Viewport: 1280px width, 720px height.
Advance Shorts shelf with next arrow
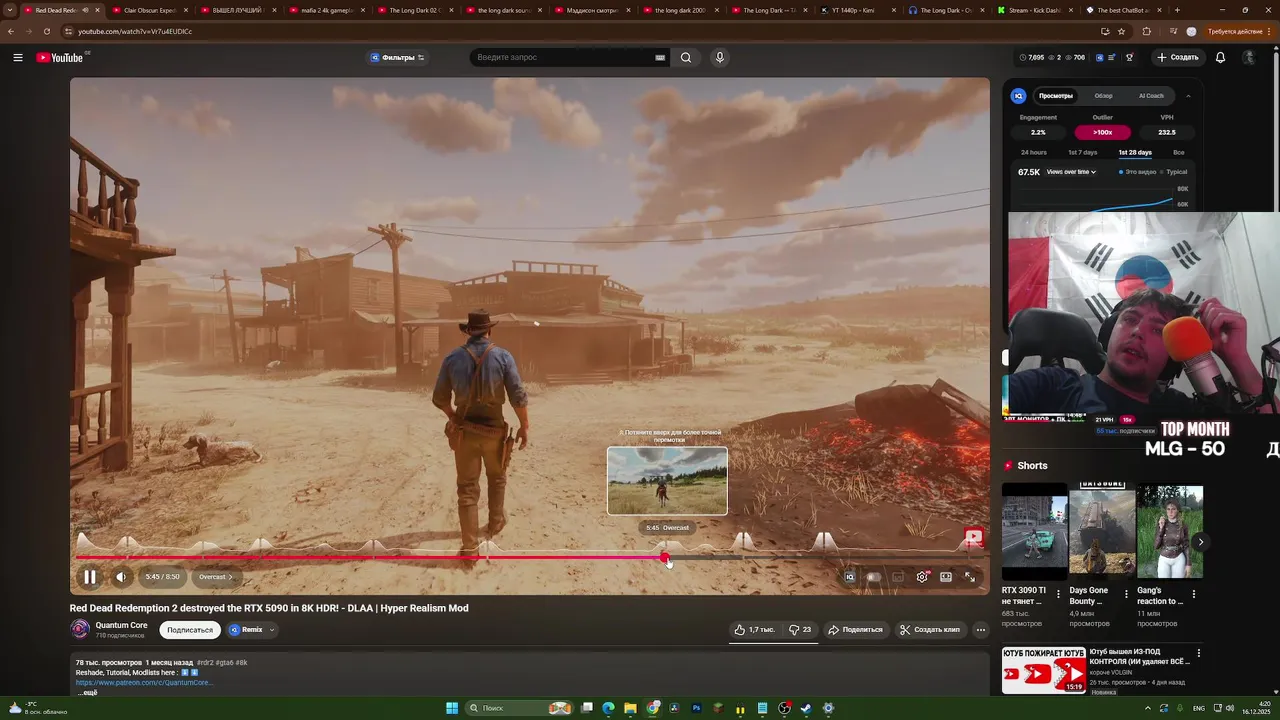tap(1201, 542)
